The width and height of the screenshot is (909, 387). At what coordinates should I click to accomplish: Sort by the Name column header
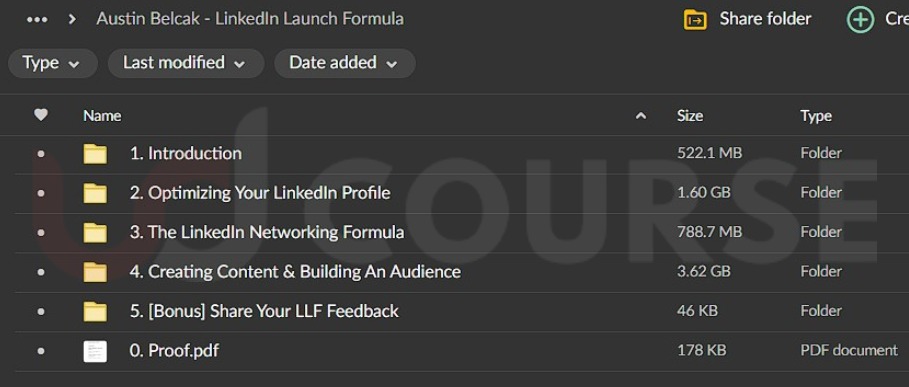pyautogui.click(x=102, y=116)
